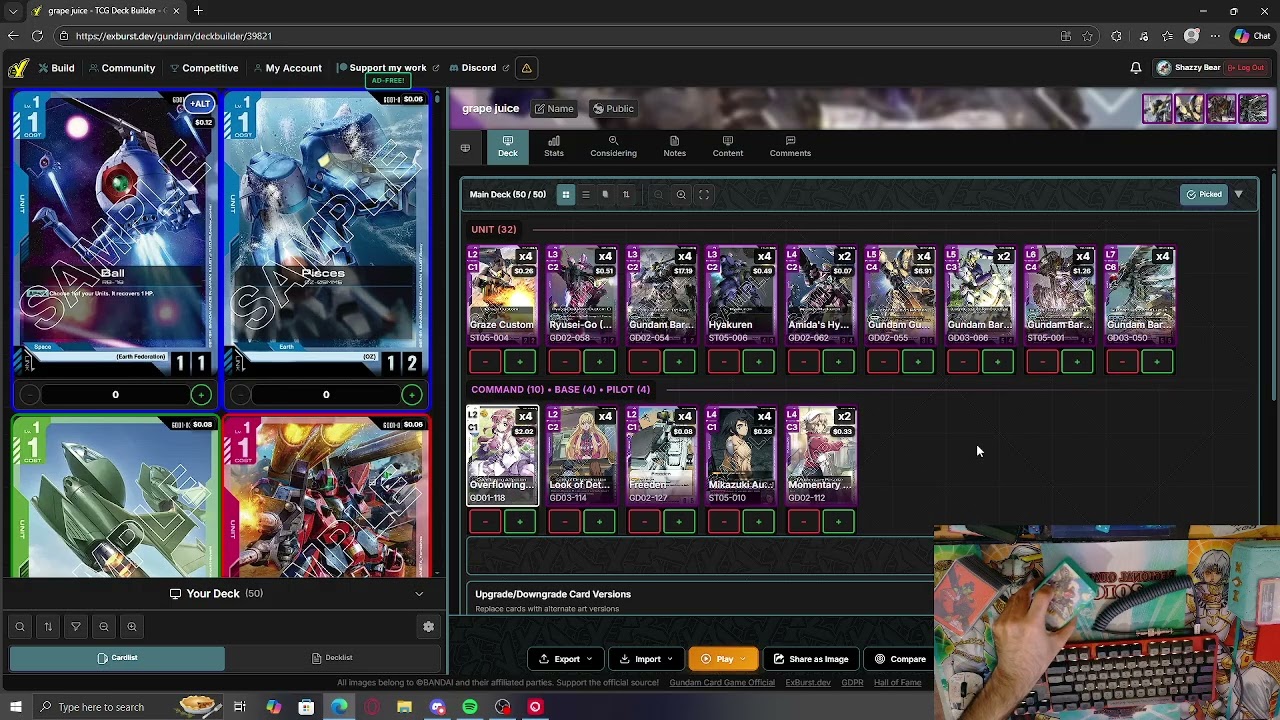Zoom in card list thumbnails
1280x720 pixels.
click(132, 627)
